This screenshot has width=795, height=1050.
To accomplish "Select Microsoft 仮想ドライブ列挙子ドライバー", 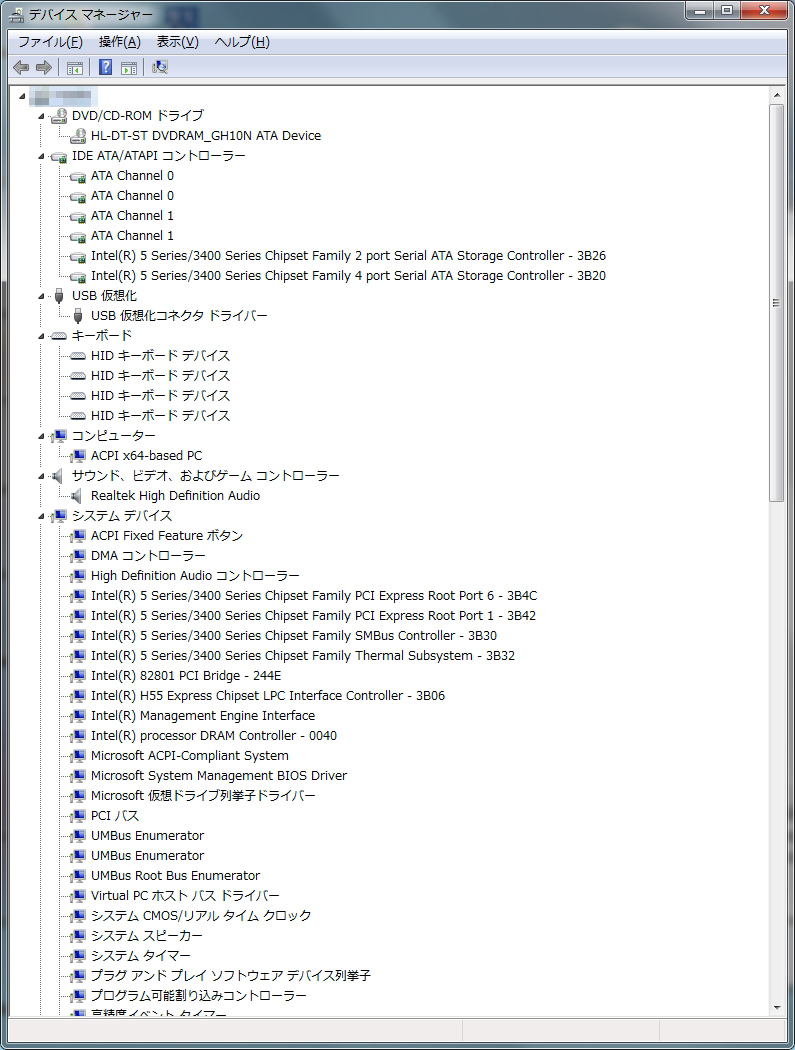I will [203, 796].
